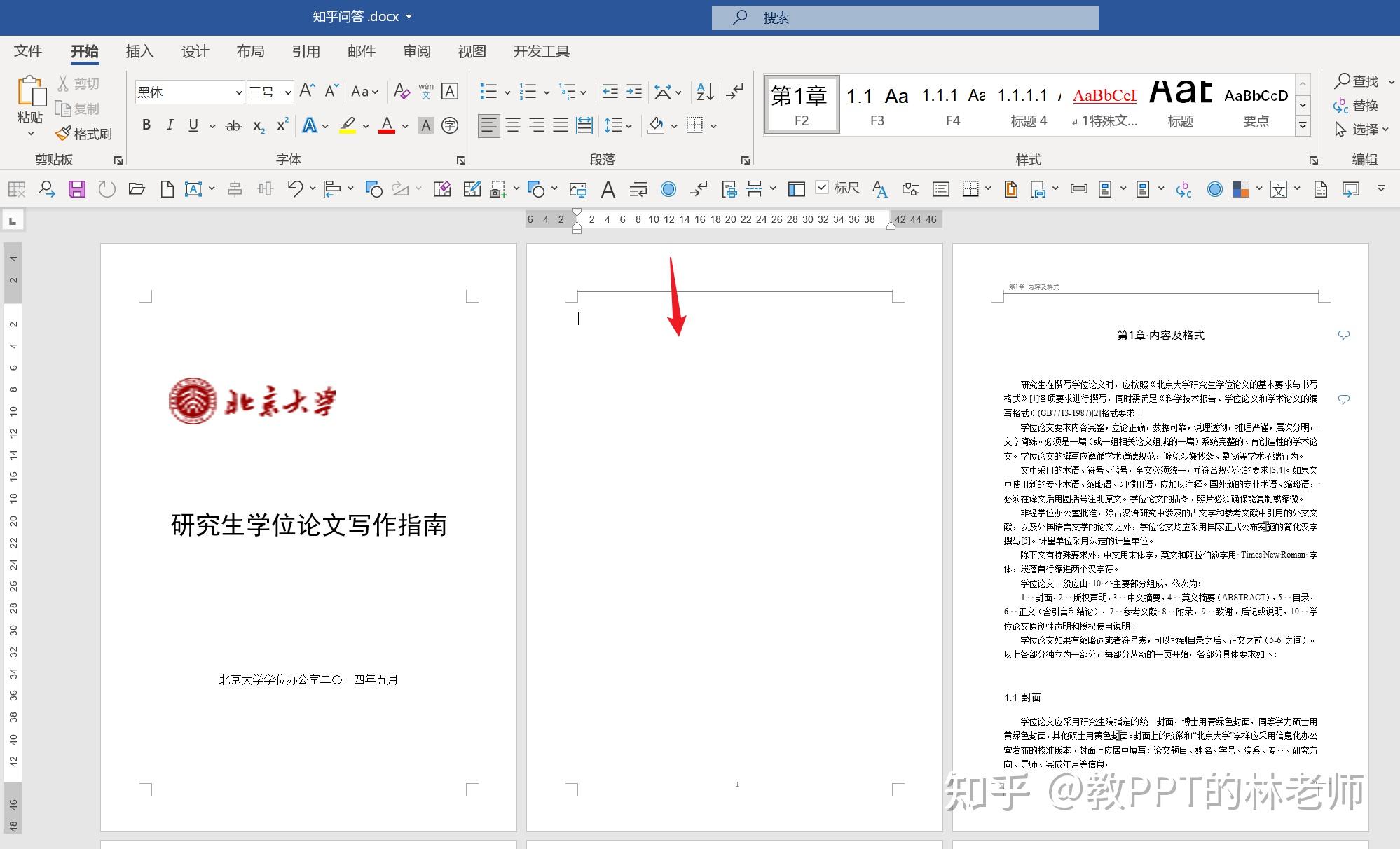Click the bullet list icon

488,92
